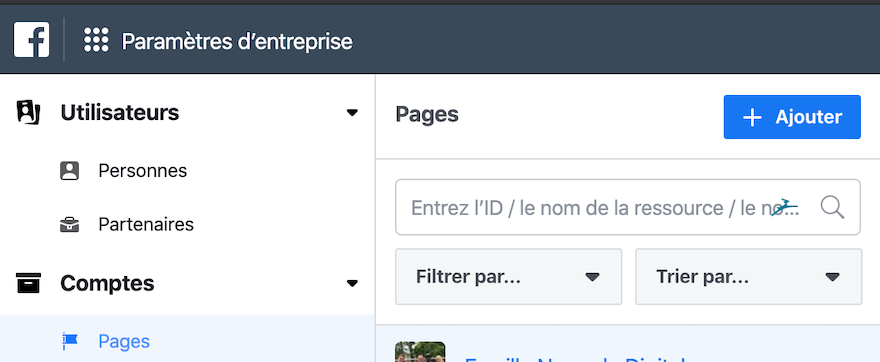Collapse the Comptes section arrow
The image size is (880, 362).
point(352,283)
